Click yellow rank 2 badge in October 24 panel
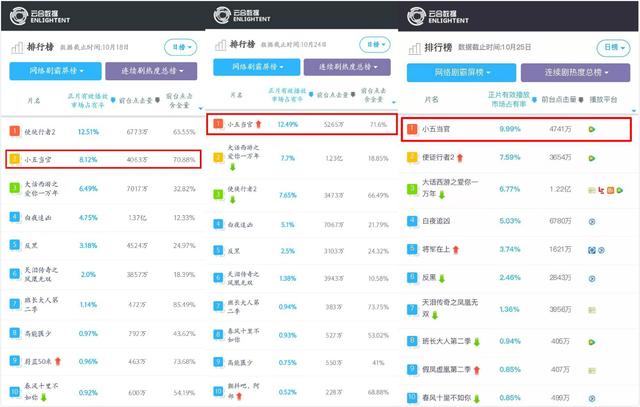640x407 pixels. click(x=218, y=158)
